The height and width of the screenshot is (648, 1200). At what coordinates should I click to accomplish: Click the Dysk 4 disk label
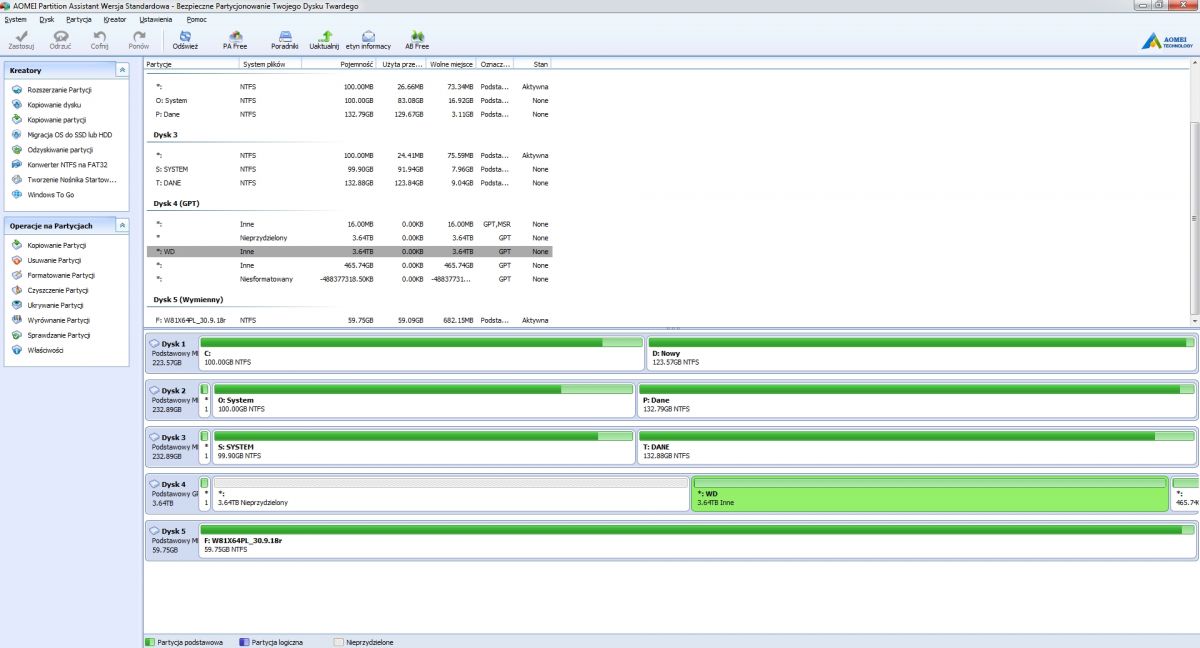(x=172, y=494)
